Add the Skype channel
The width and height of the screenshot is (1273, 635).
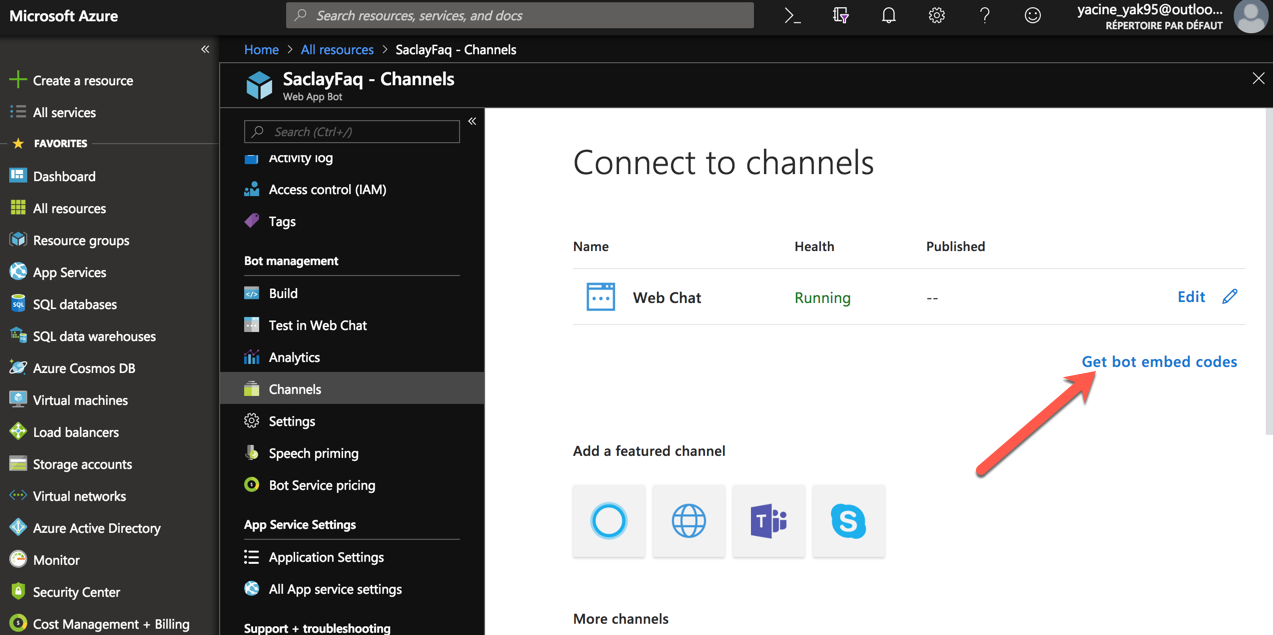coord(849,521)
